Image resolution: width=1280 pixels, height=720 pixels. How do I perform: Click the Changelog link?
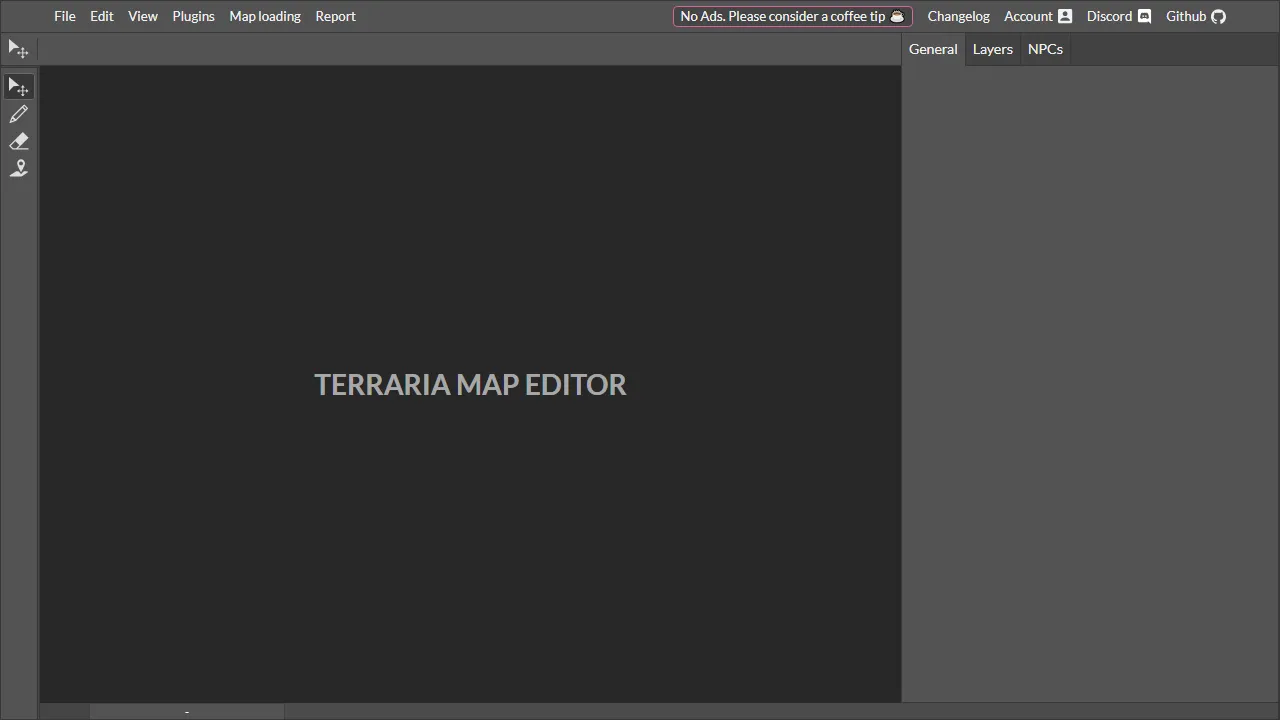[x=958, y=16]
